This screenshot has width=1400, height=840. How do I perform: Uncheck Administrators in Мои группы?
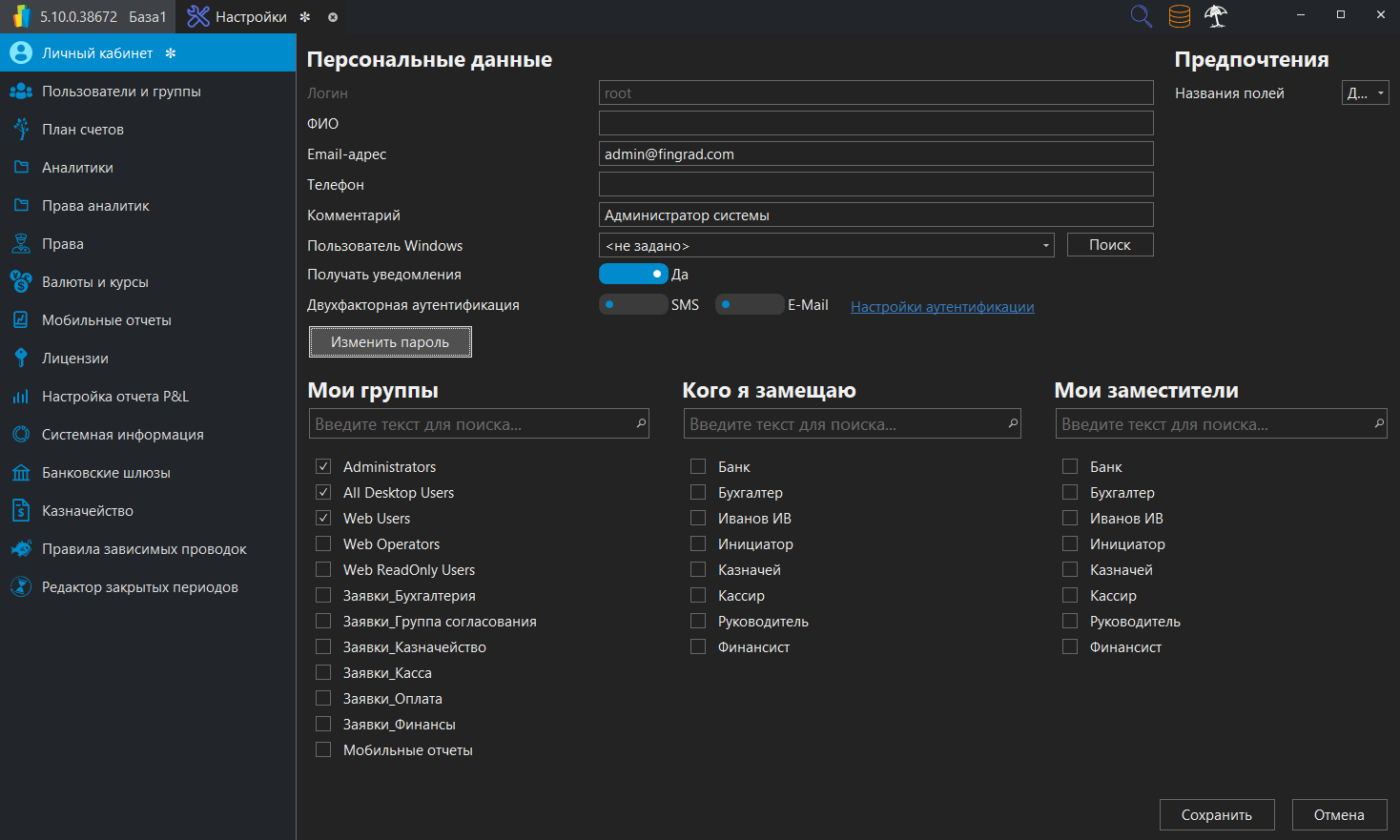322,466
